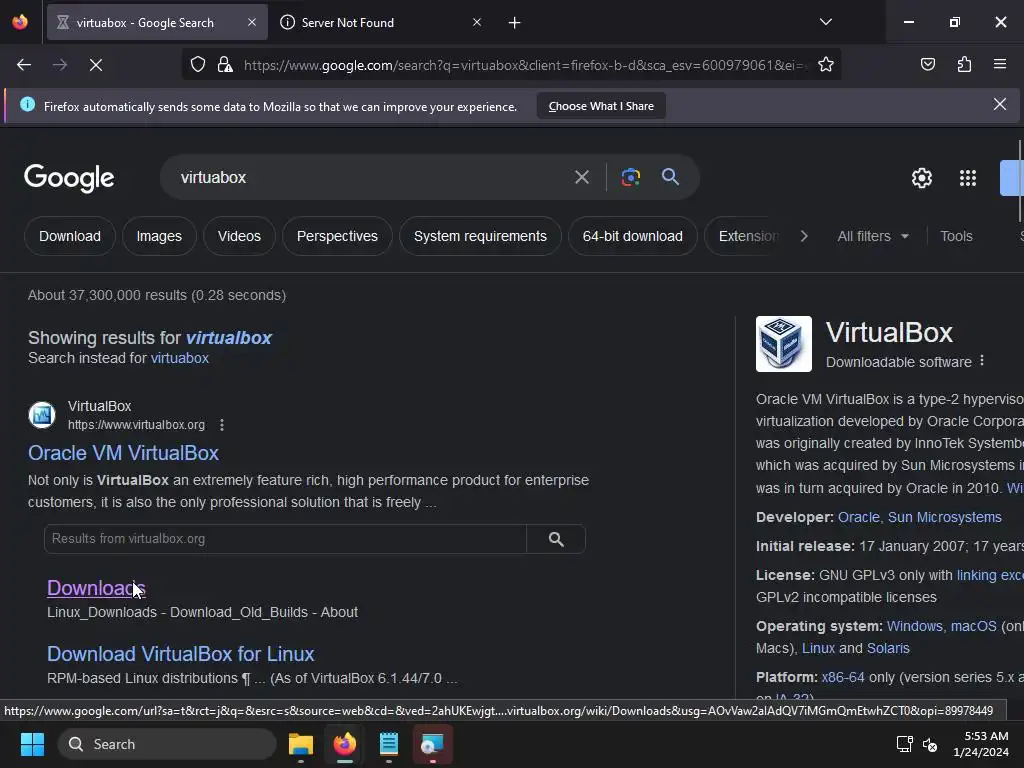Click the Choose What I Share button
The image size is (1024, 768).
[x=601, y=106]
